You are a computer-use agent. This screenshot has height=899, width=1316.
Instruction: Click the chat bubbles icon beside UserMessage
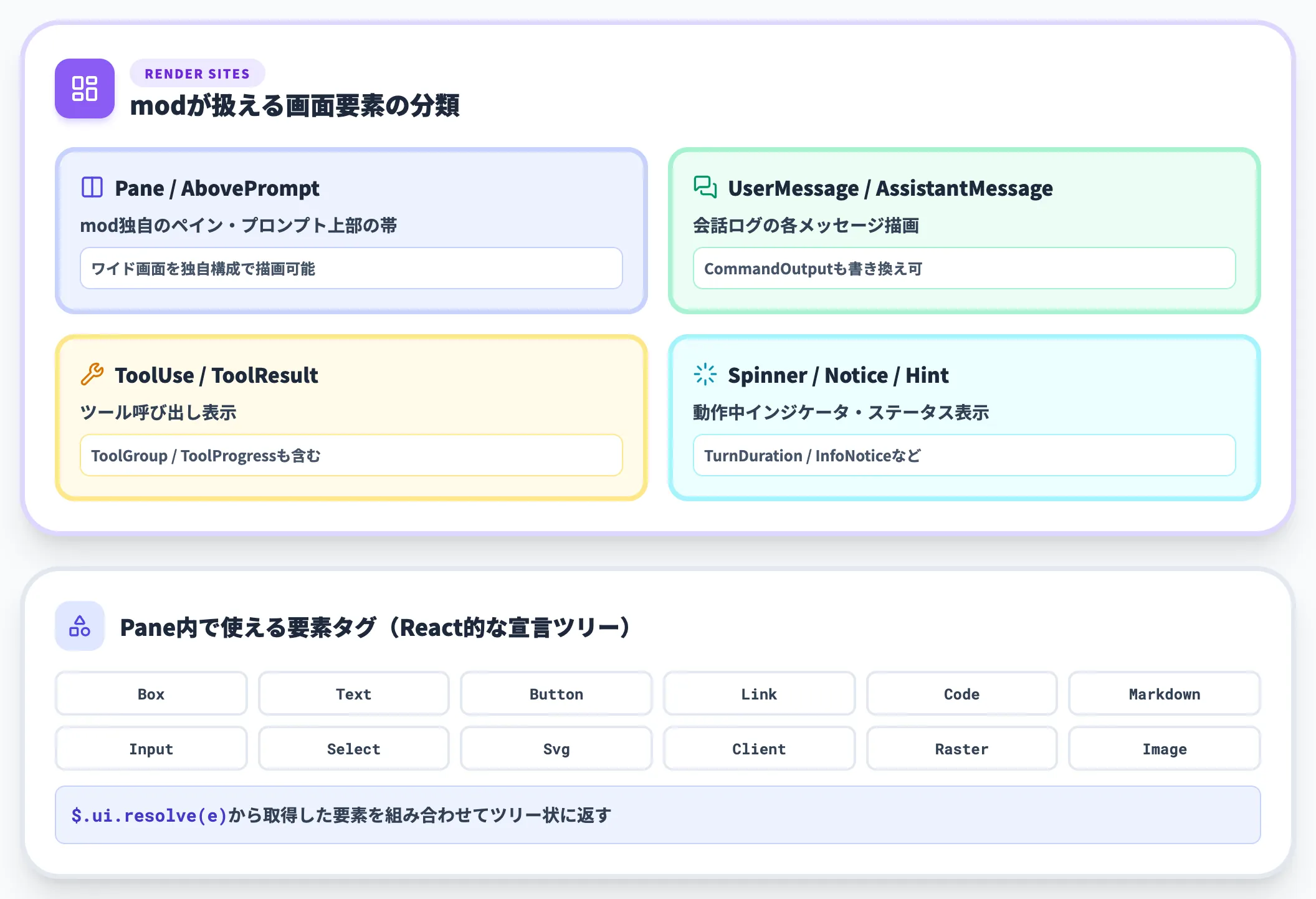tap(705, 187)
